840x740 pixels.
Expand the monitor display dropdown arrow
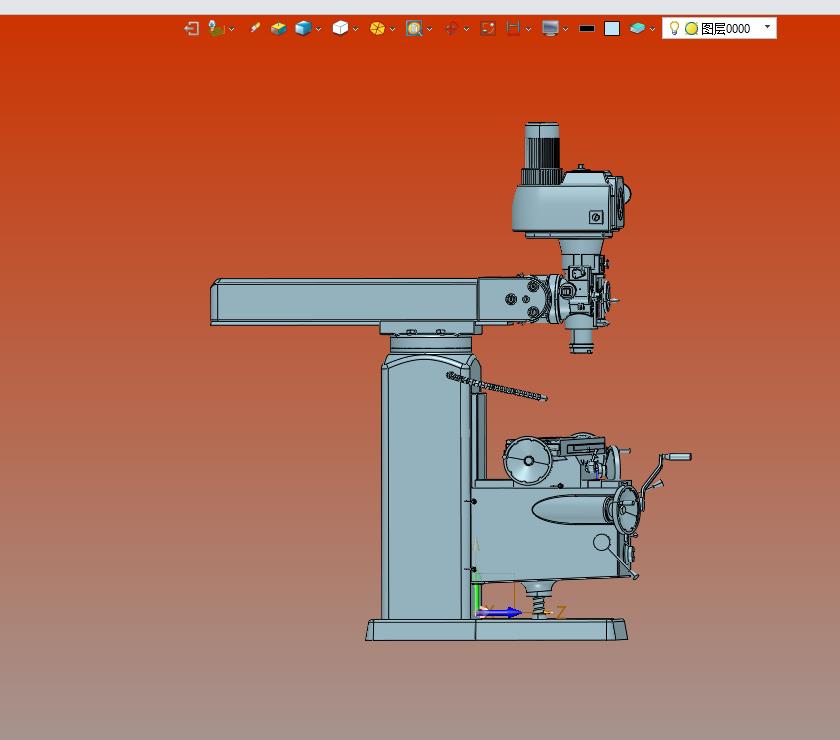coord(566,29)
